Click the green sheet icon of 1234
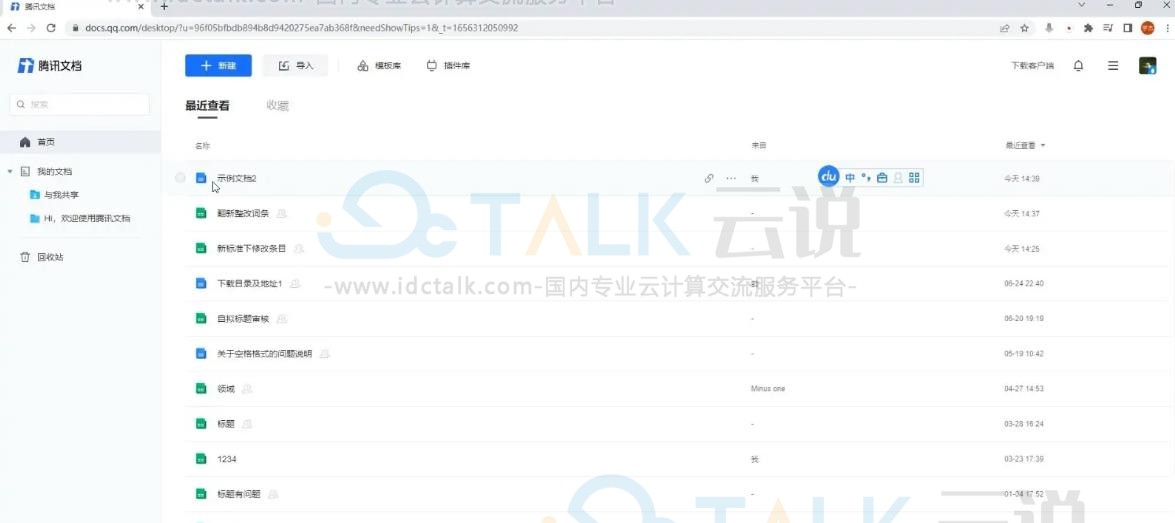The width and height of the screenshot is (1175, 523). (201, 459)
